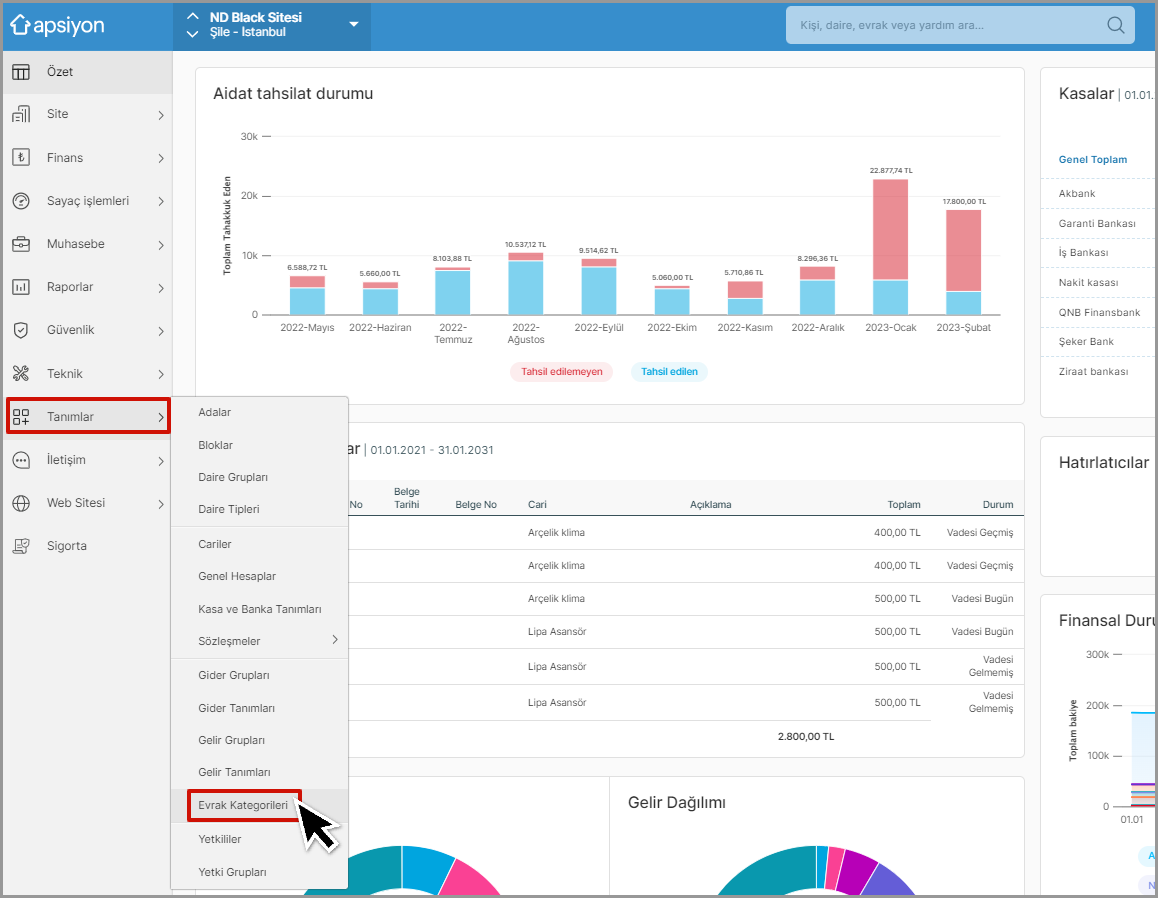This screenshot has height=898, width=1158.
Task: Click the Güvenlik shield icon
Action: [21, 330]
